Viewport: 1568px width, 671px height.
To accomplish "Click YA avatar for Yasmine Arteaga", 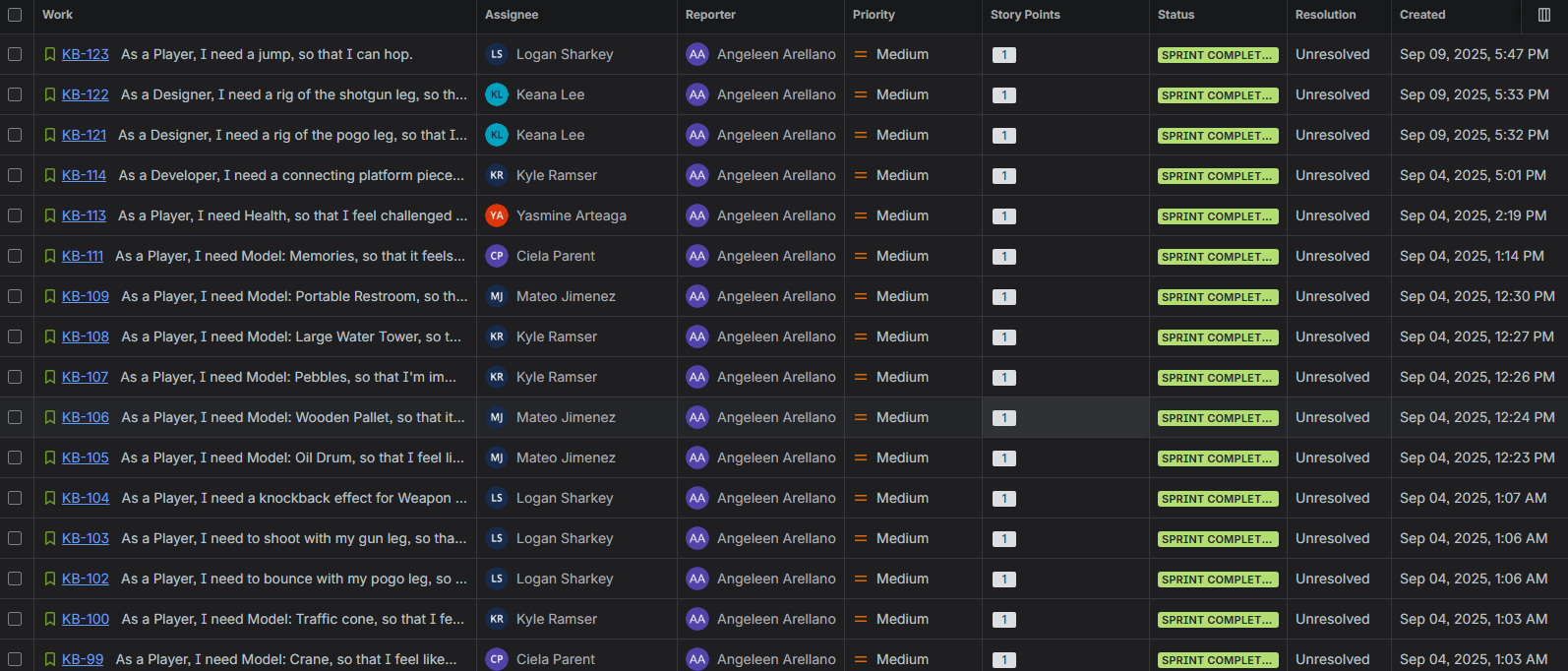I will point(497,215).
